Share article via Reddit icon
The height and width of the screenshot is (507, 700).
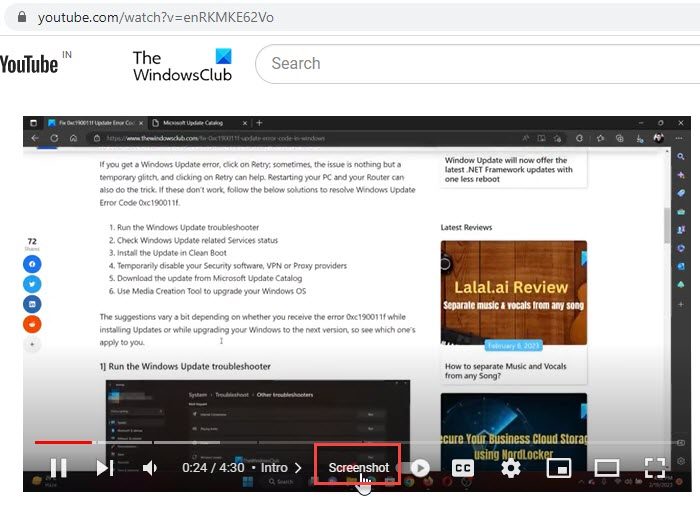pos(32,324)
